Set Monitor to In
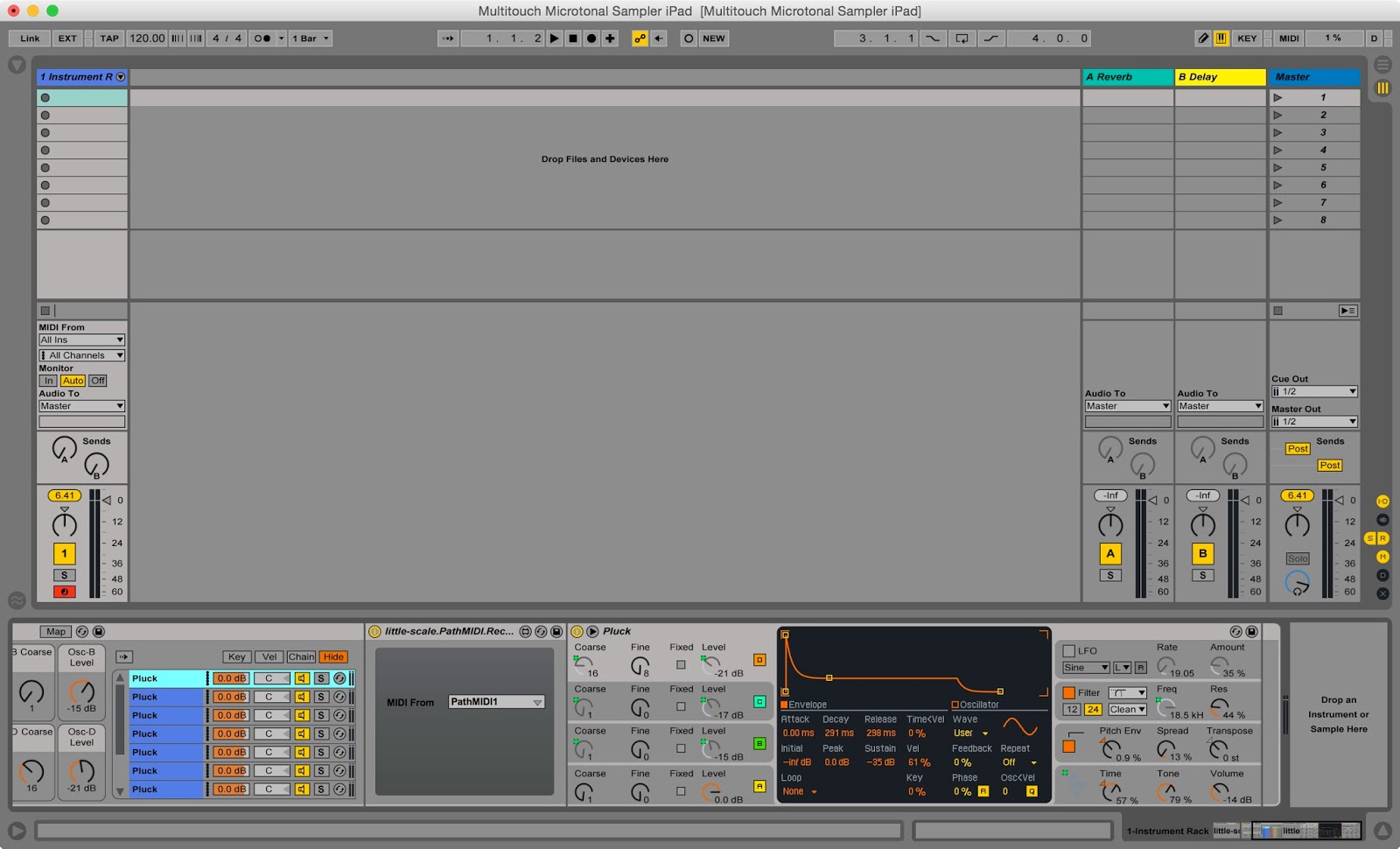Image resolution: width=1400 pixels, height=849 pixels. 48,381
